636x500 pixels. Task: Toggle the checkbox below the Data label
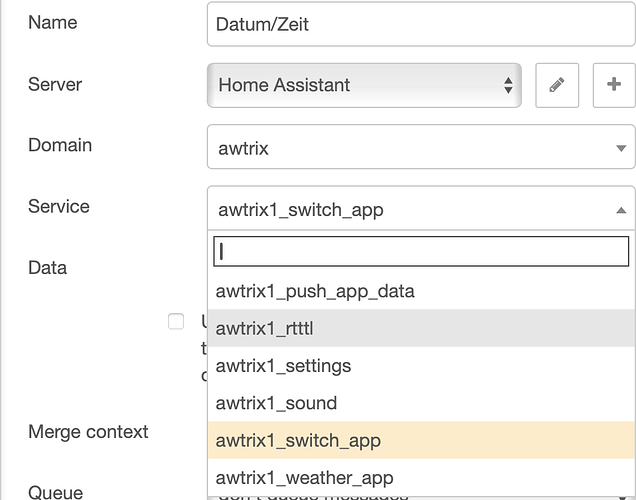(x=176, y=321)
